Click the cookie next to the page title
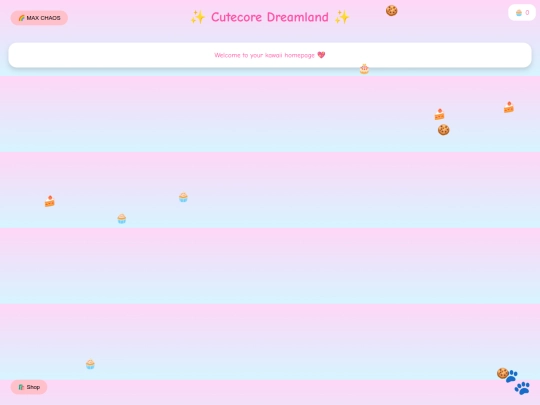The height and width of the screenshot is (405, 540). click(x=392, y=11)
